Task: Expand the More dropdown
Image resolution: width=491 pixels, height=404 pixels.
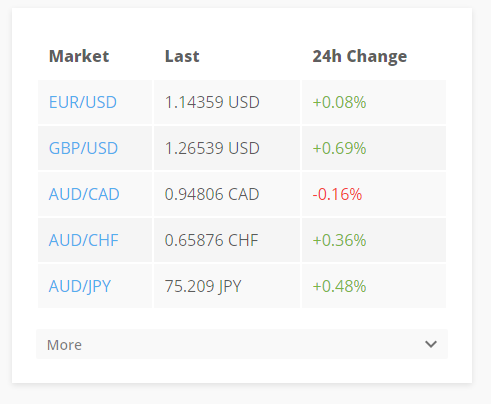Action: (242, 344)
